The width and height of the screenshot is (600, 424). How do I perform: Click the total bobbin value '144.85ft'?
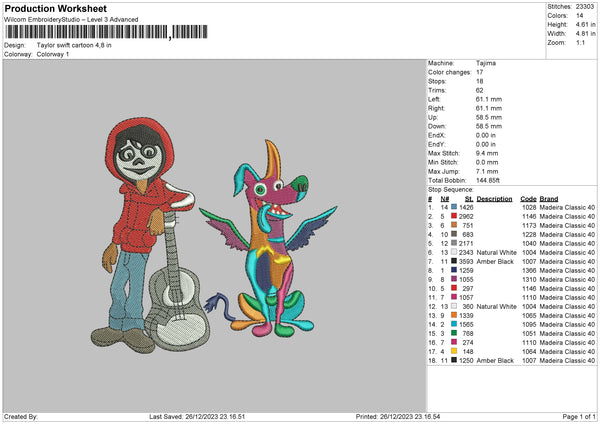tap(488, 180)
